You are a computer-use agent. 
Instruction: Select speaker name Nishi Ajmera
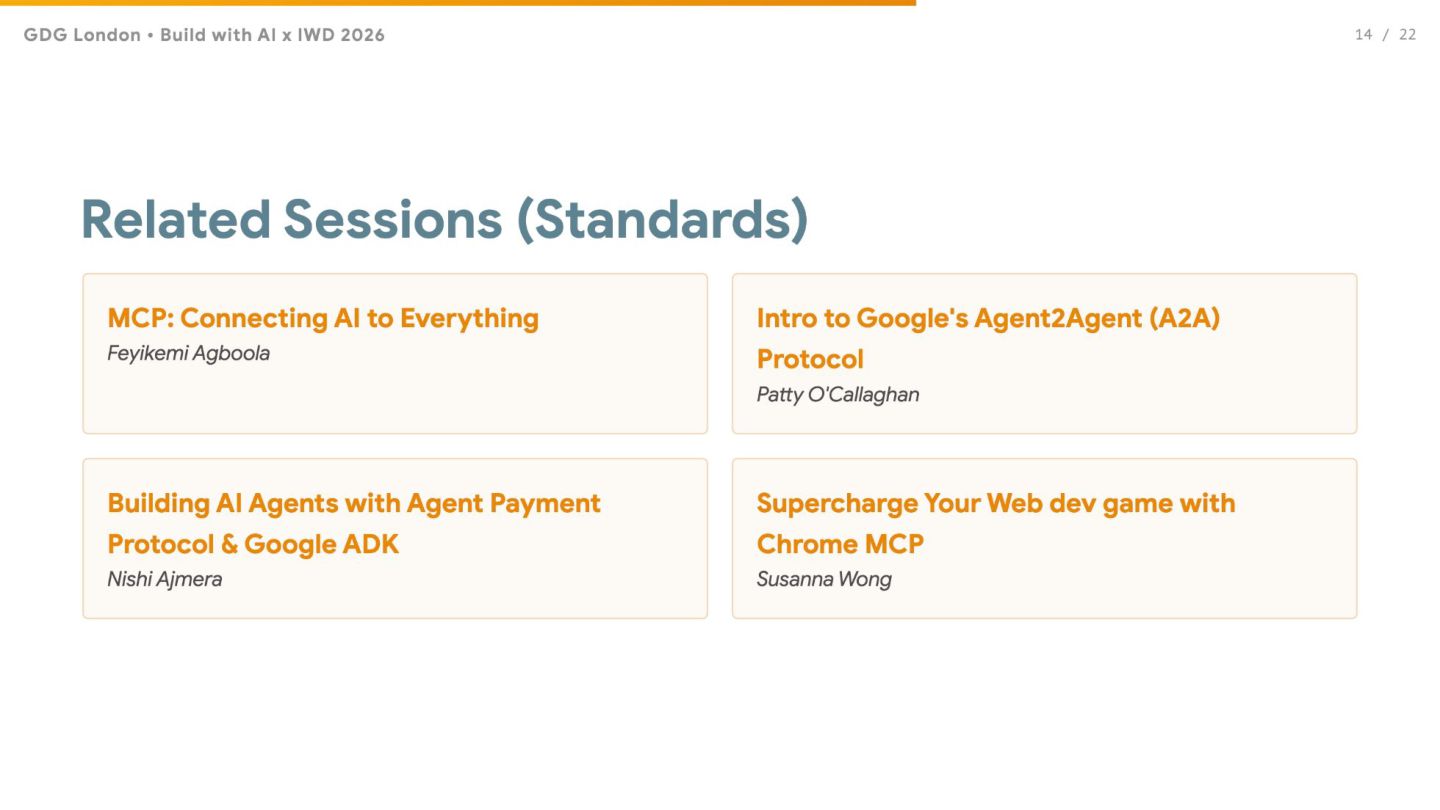pos(164,579)
